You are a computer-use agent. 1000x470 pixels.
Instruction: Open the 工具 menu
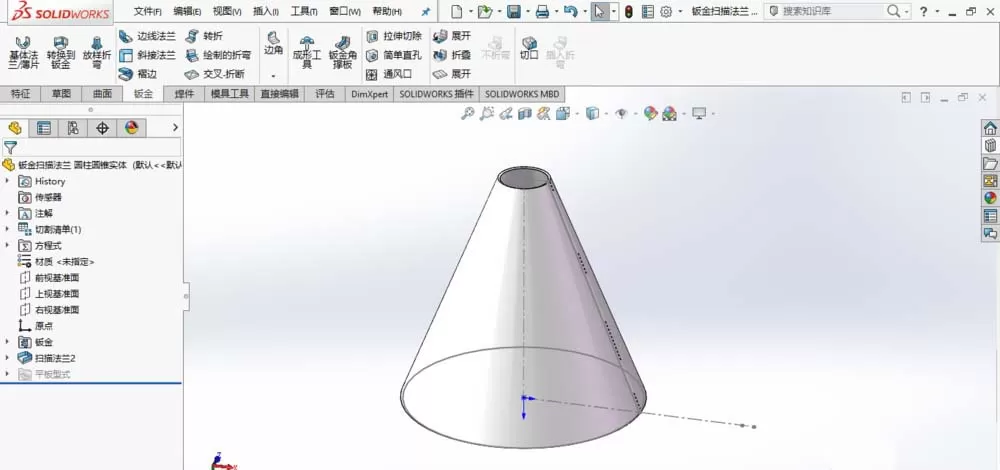[x=304, y=11]
